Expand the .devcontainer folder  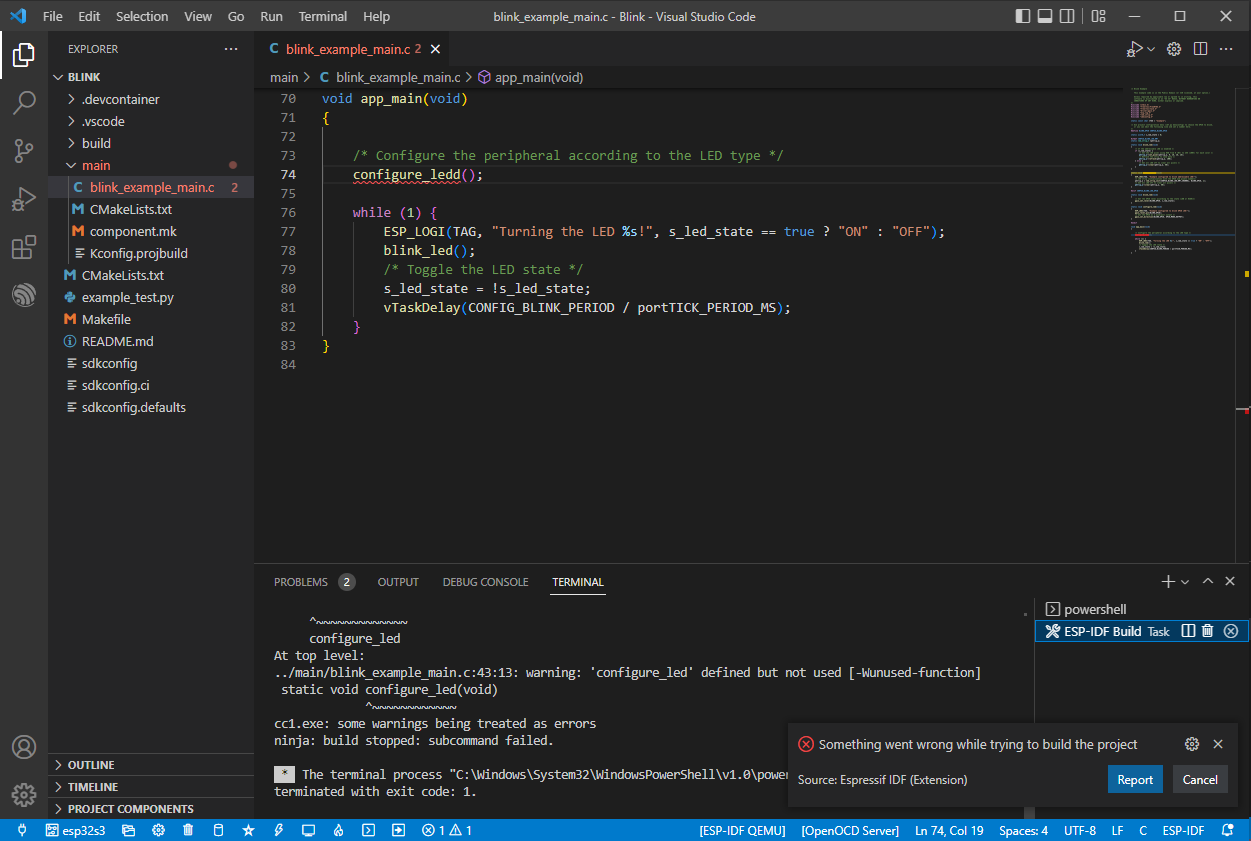tap(150, 99)
